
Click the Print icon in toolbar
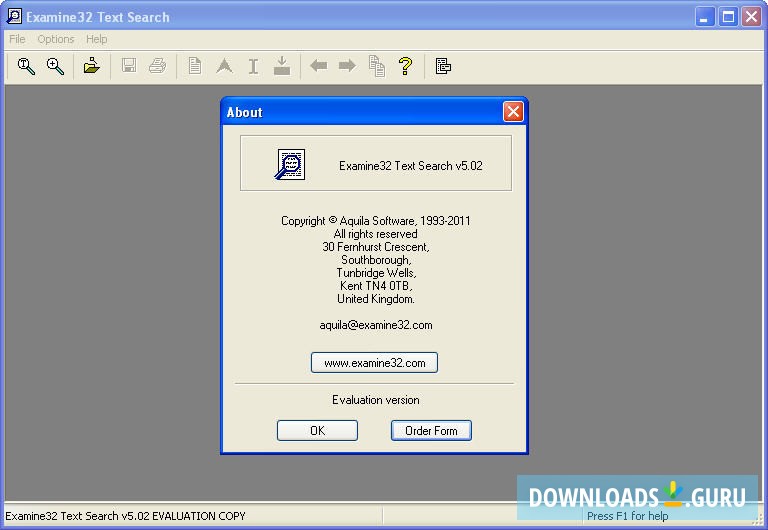[x=158, y=66]
